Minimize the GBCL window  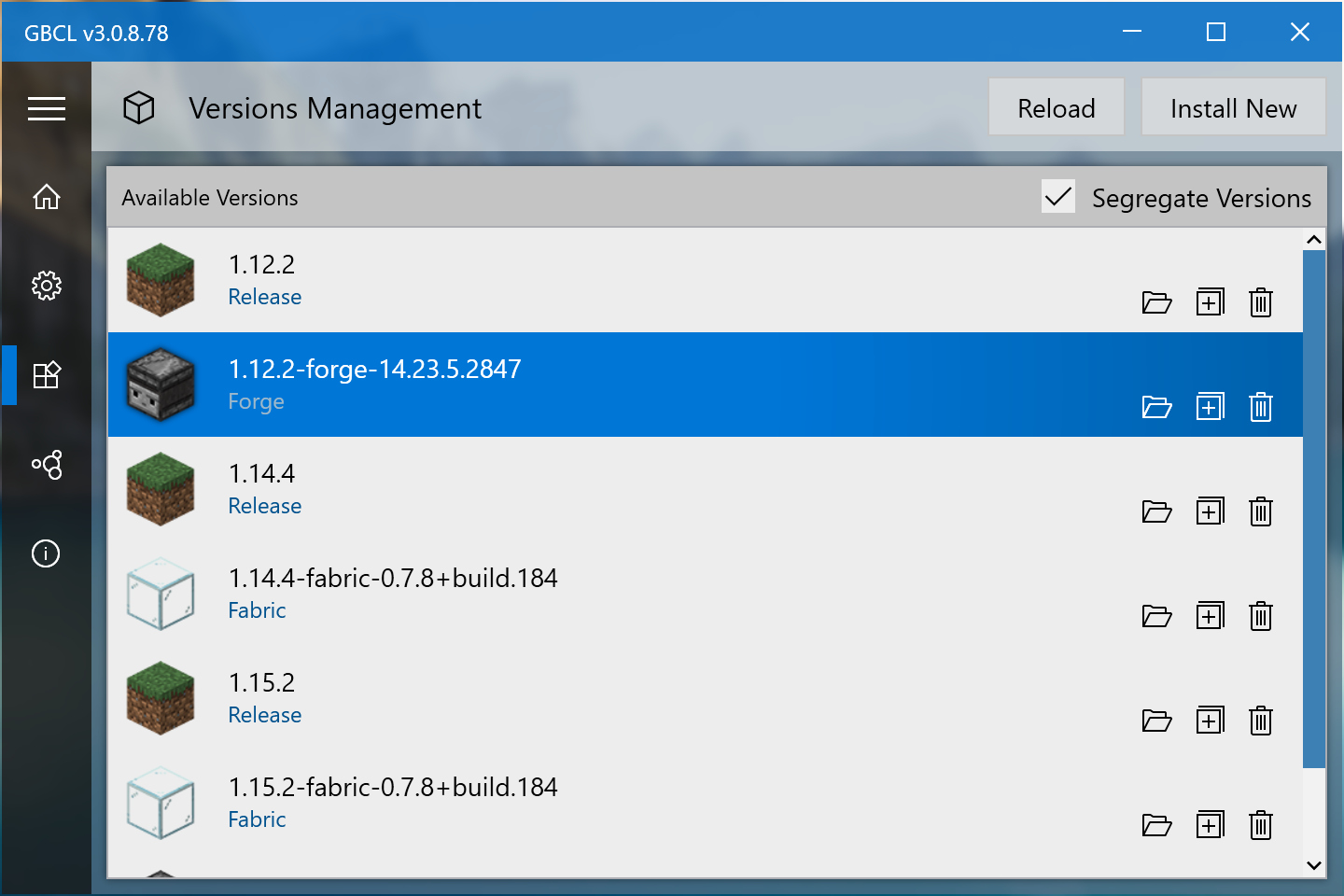(x=1132, y=32)
